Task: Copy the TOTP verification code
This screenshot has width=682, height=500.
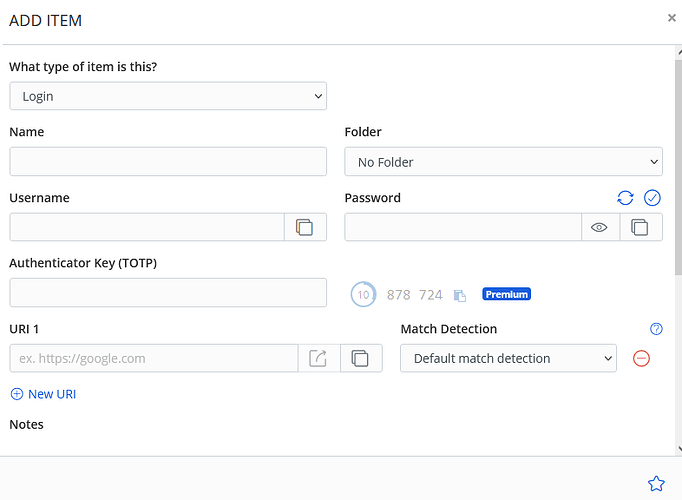Action: pos(460,295)
